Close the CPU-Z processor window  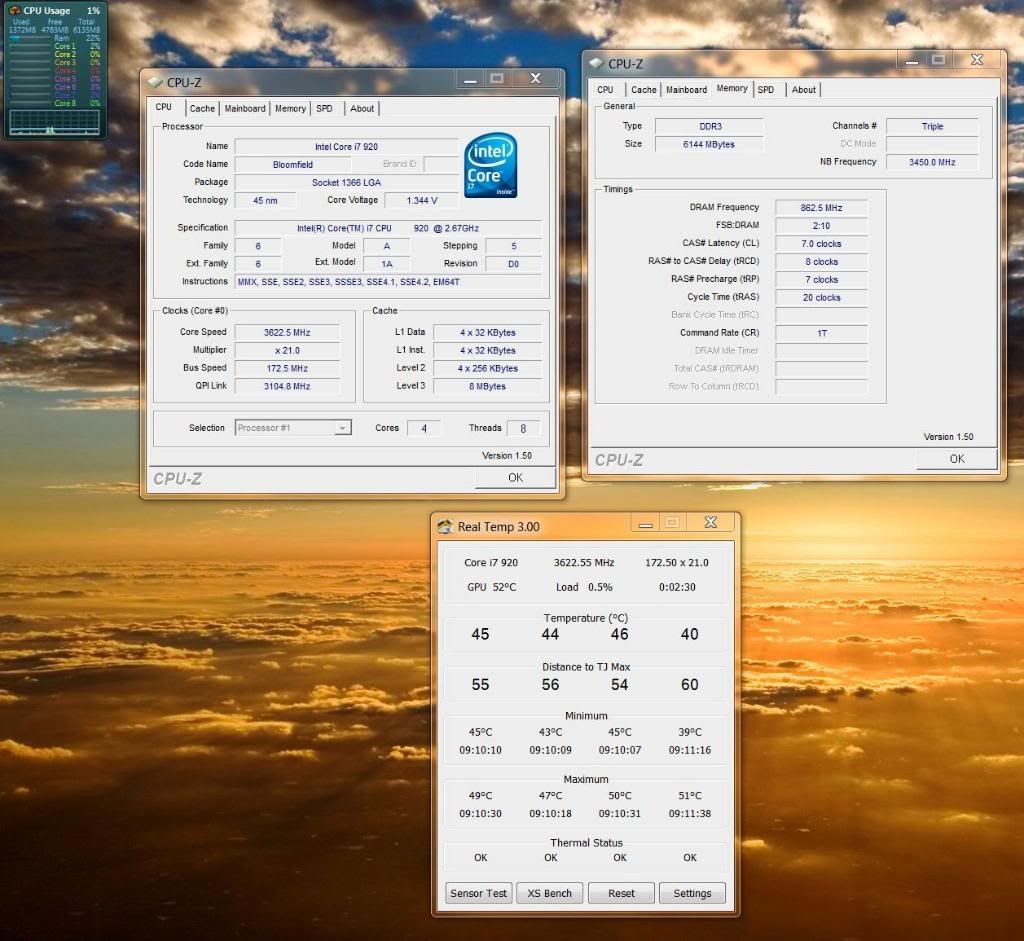(x=536, y=78)
